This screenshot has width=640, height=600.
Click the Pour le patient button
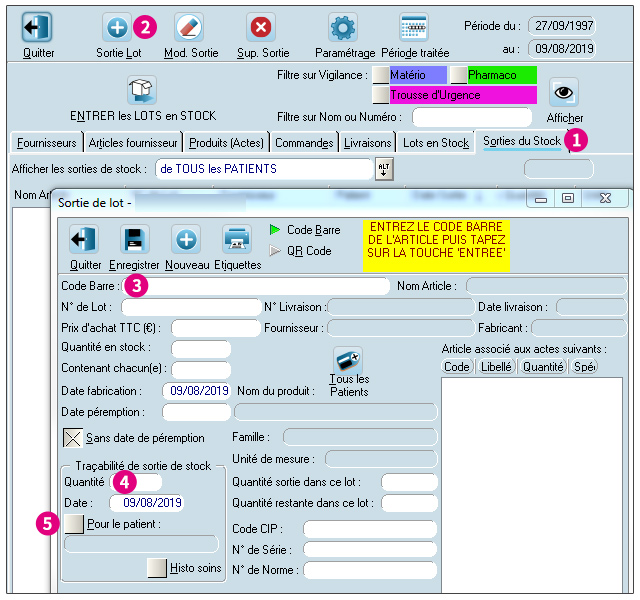pyautogui.click(x=74, y=524)
